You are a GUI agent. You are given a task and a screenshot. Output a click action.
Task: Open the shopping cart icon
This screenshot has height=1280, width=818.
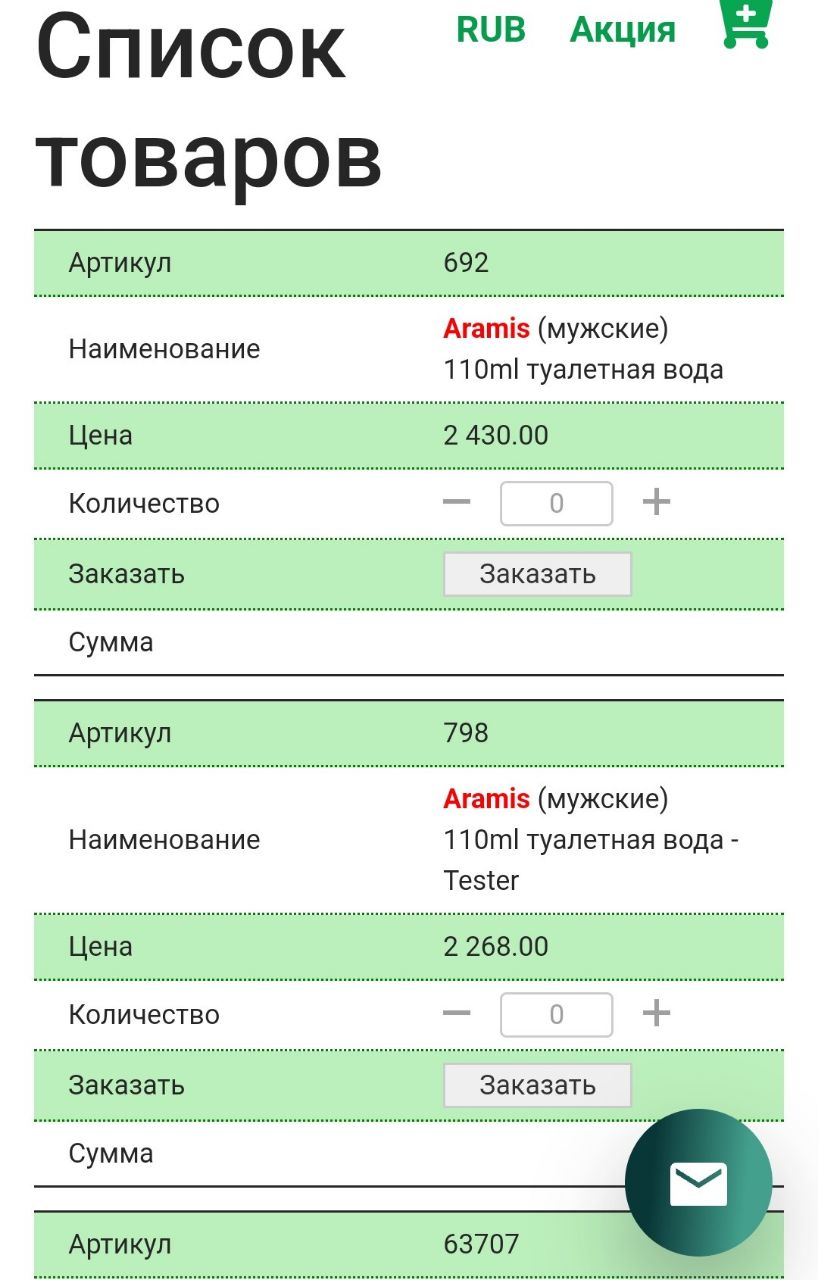[x=746, y=22]
